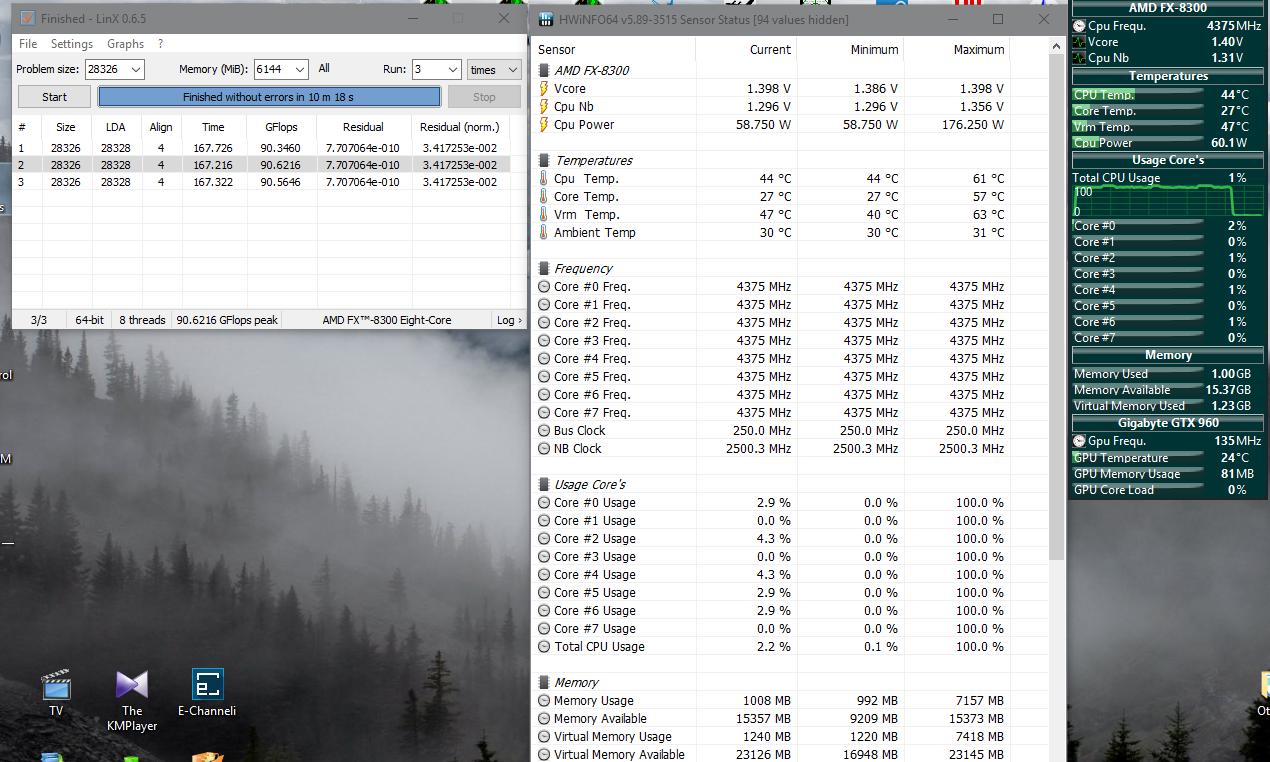The image size is (1270, 762).
Task: Click the thermometer icon beside Vrm Temp.
Action: point(544,215)
